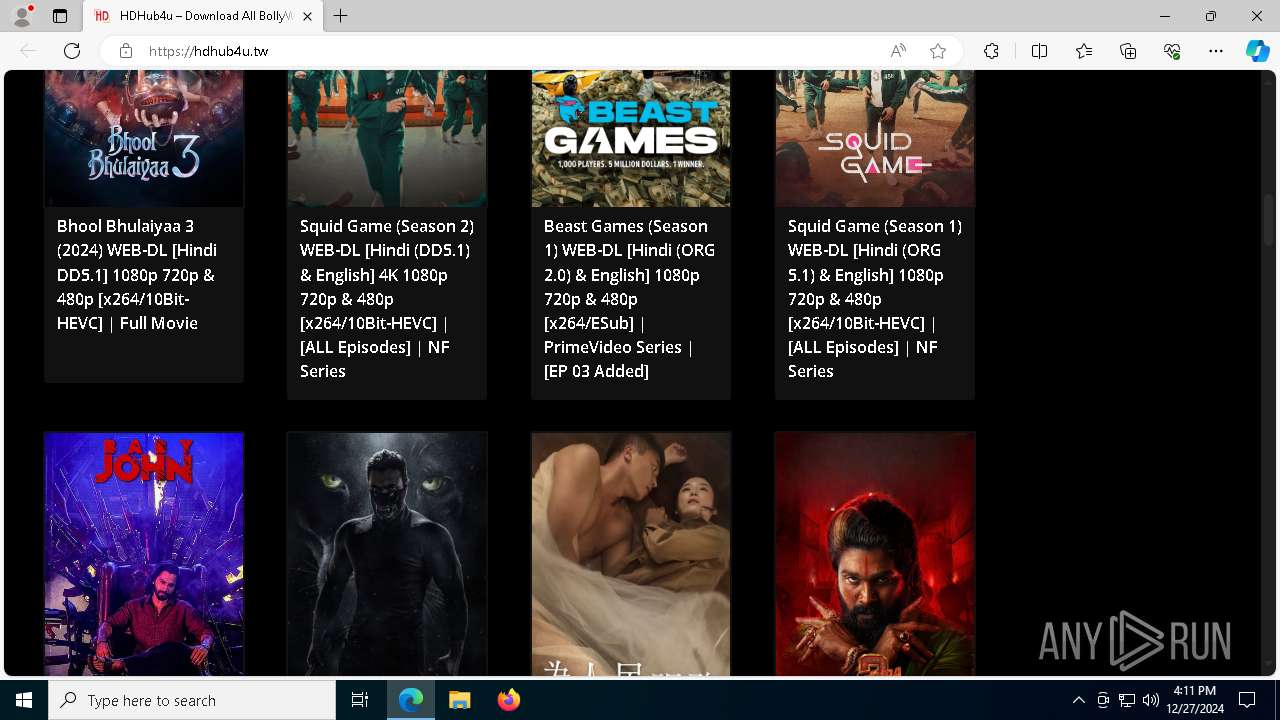Open File Explorer from taskbar

tap(459, 700)
